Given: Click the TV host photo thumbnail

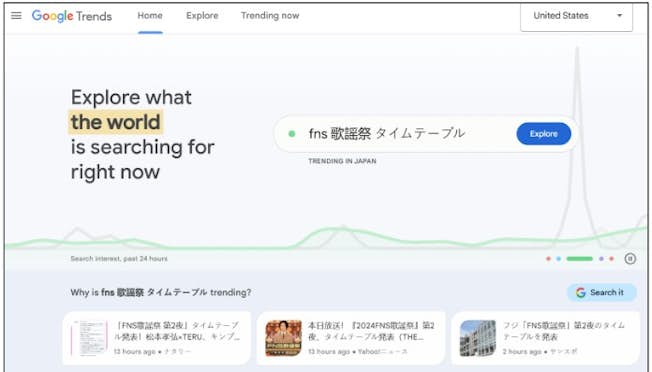Looking at the screenshot, I should click(283, 338).
